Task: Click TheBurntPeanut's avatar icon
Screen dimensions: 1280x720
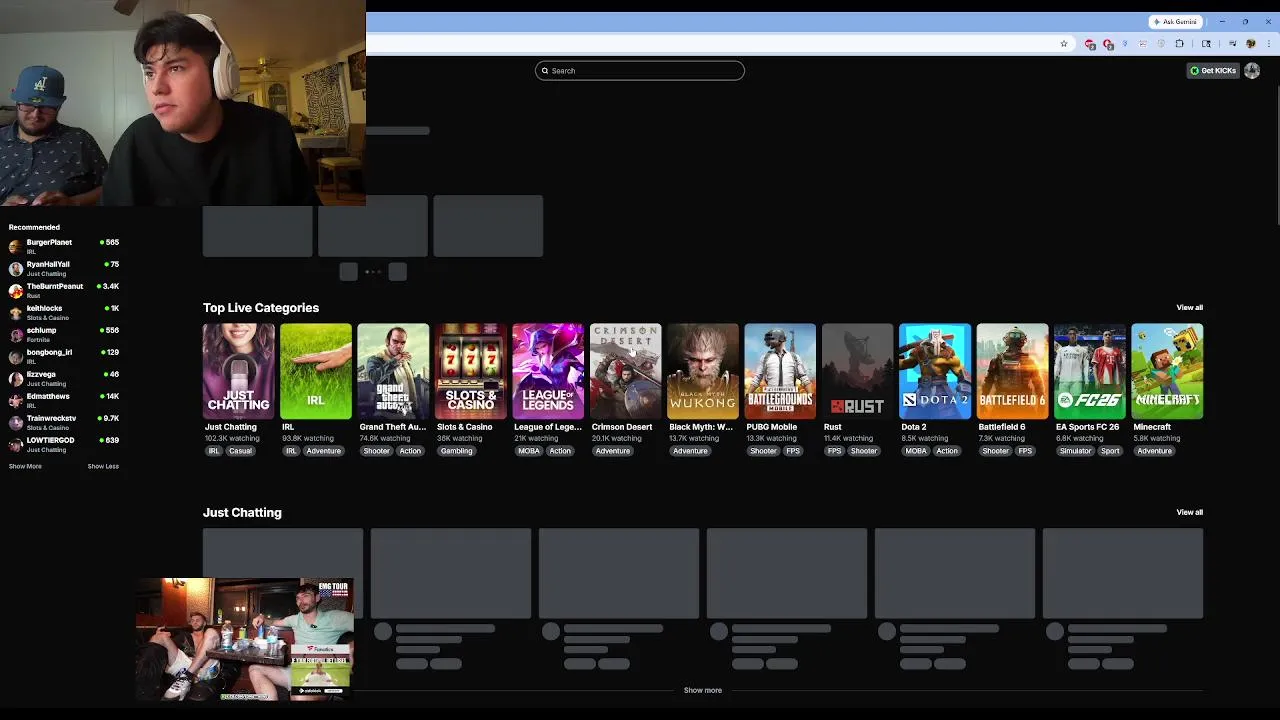Action: [16, 290]
